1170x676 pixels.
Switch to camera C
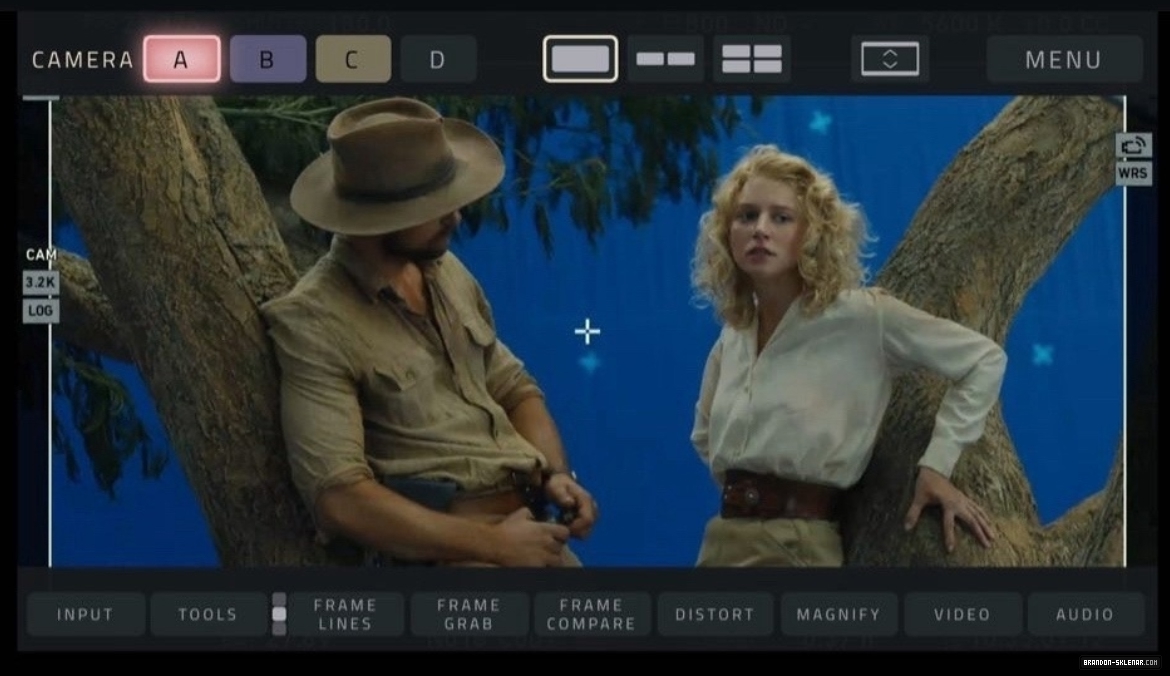(353, 59)
